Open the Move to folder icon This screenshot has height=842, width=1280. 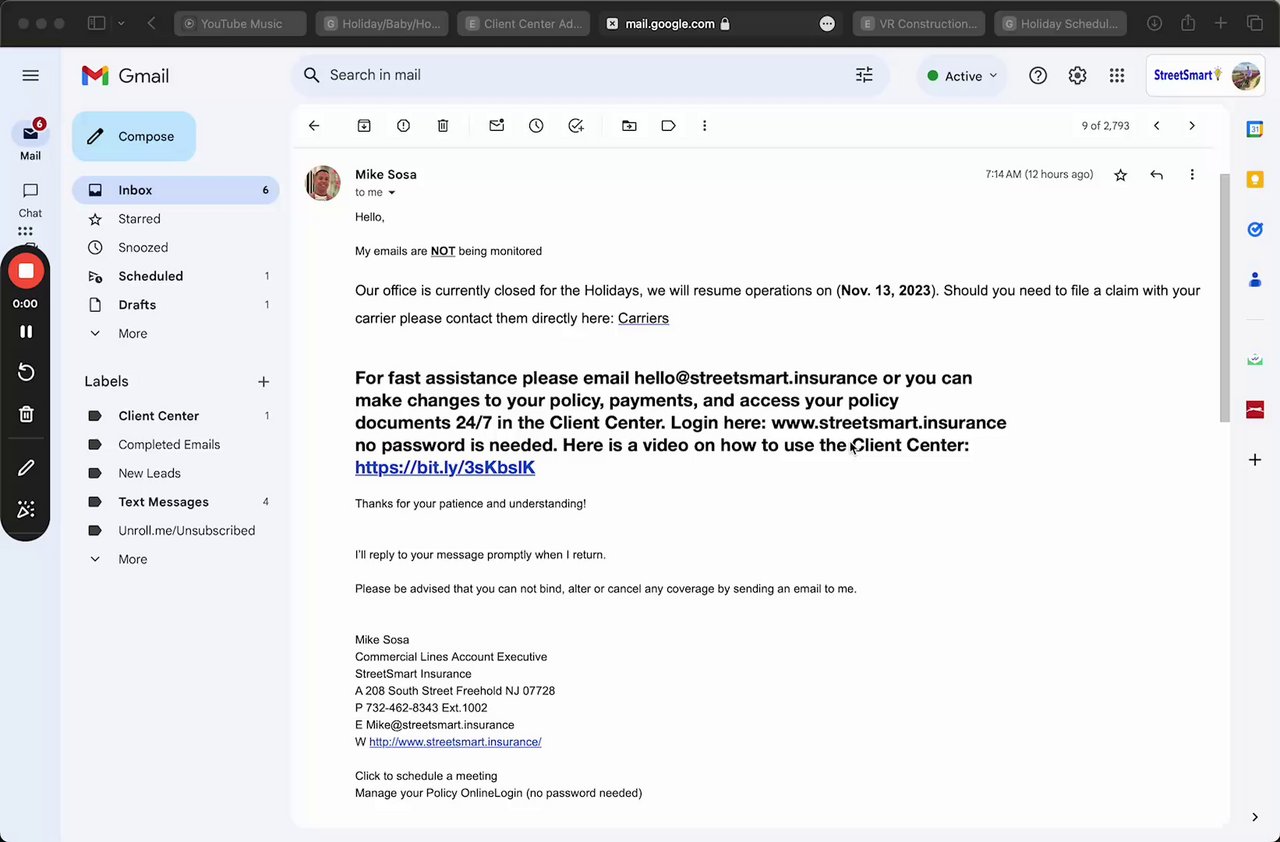tap(629, 126)
